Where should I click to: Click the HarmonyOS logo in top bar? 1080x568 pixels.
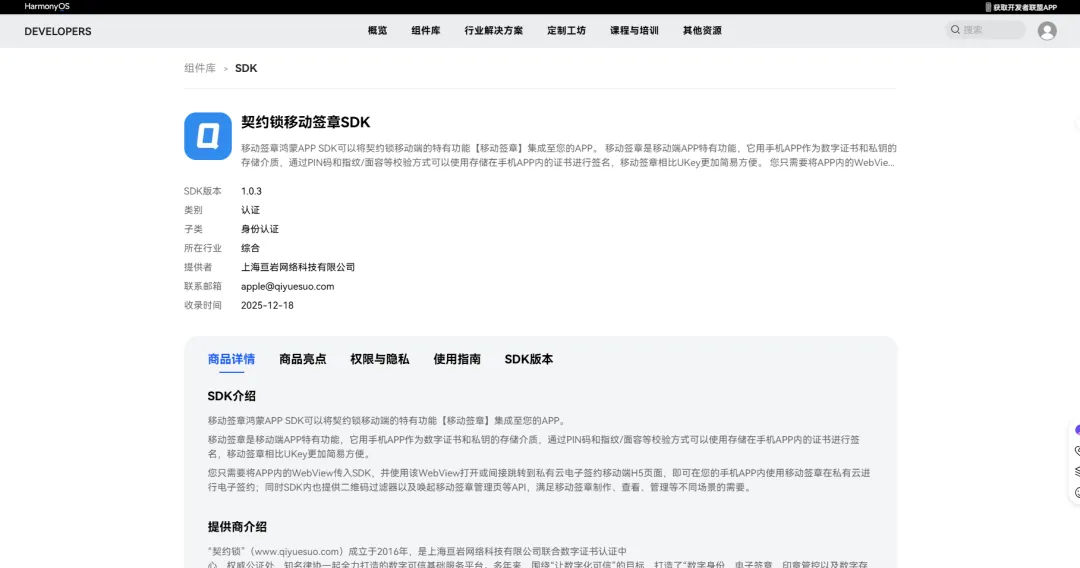[47, 6]
